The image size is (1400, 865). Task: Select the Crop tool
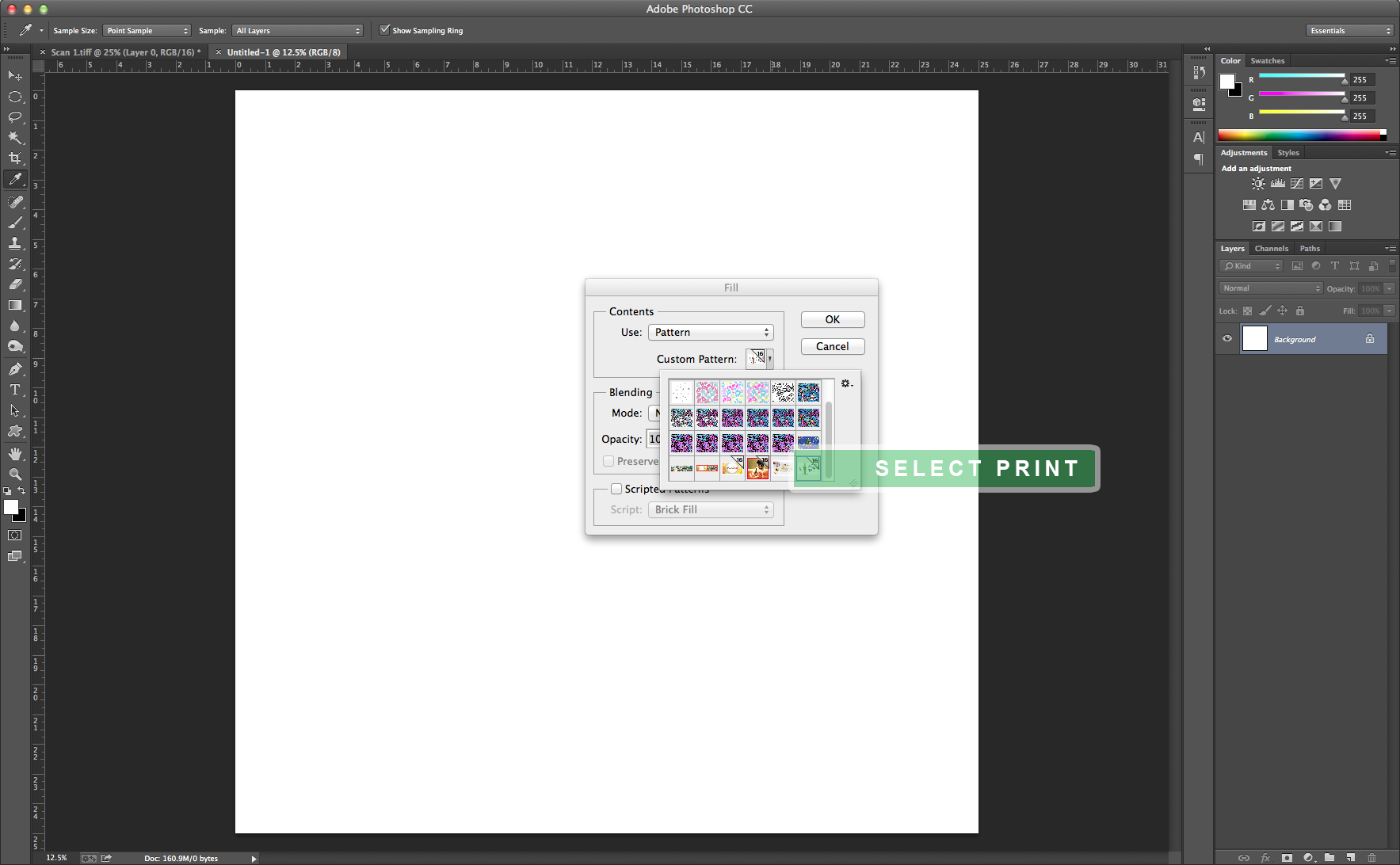point(15,158)
